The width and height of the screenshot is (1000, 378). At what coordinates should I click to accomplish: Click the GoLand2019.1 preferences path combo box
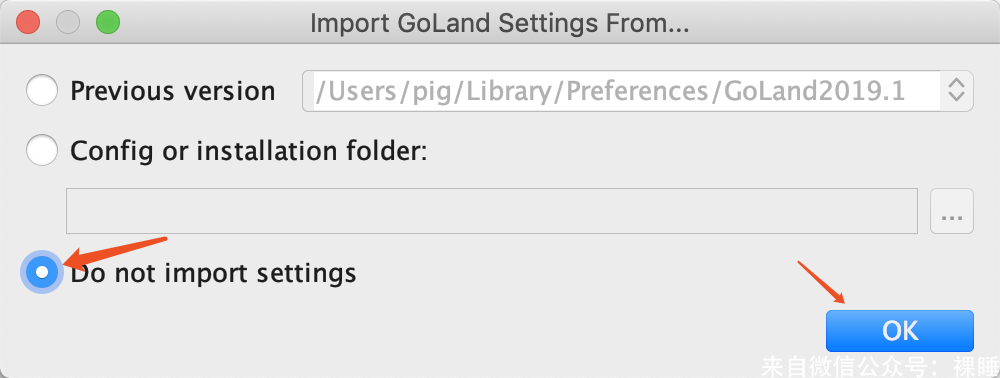[637, 91]
